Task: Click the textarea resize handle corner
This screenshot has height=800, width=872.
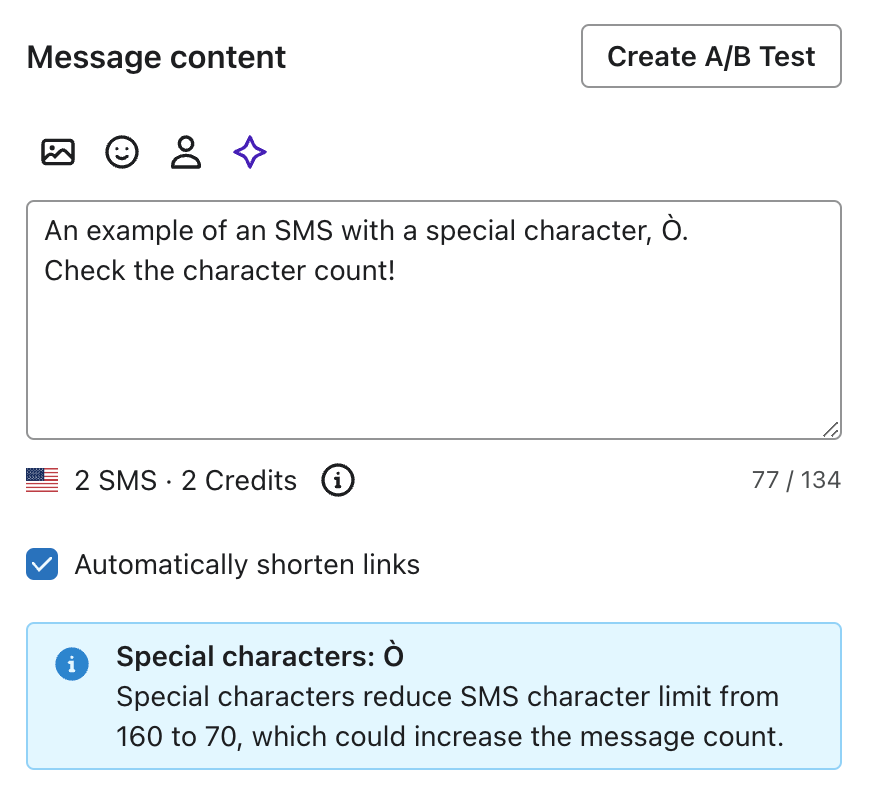Action: 830,429
